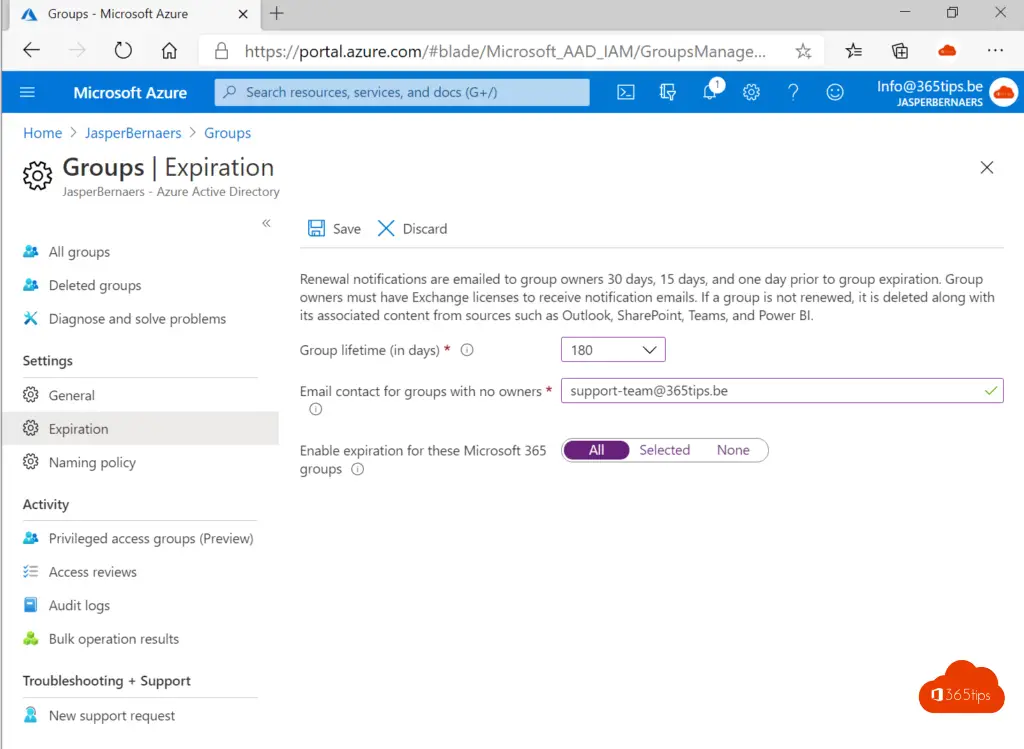Go to JasperBernaers breadcrumb link

click(x=133, y=133)
